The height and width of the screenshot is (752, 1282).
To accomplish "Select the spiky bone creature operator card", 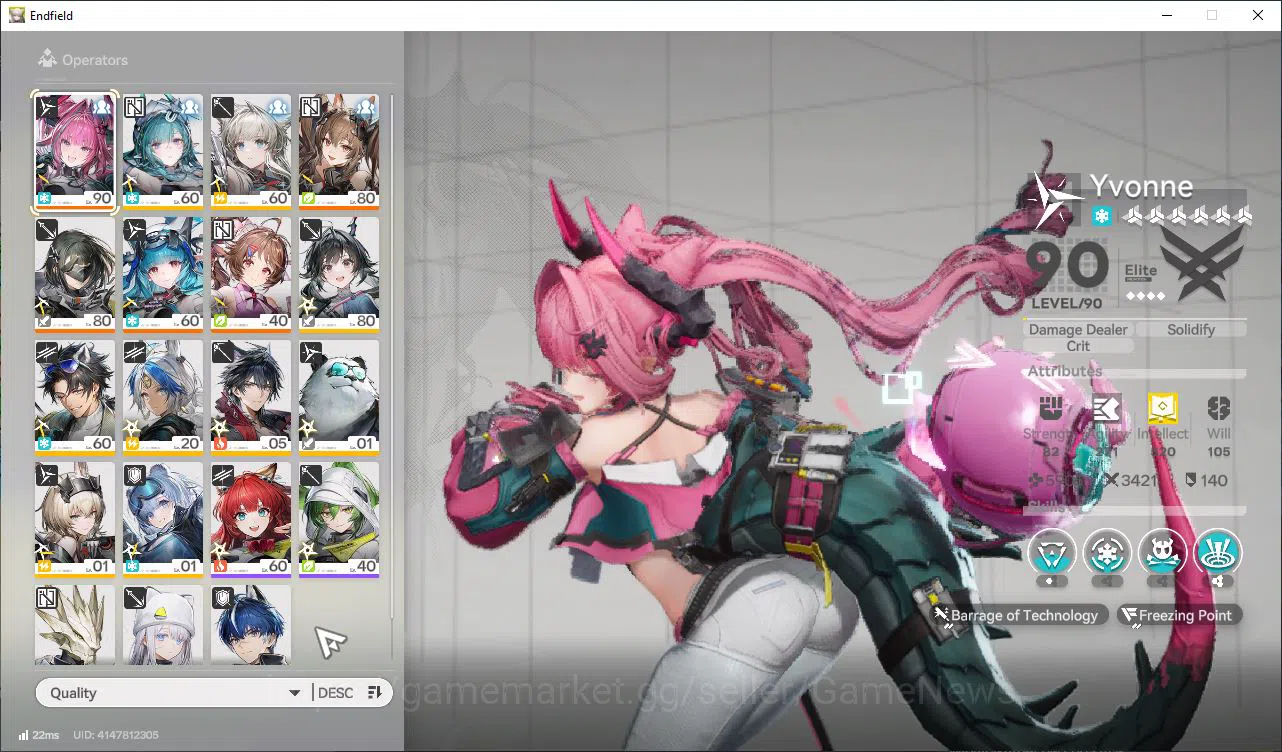I will tap(75, 625).
